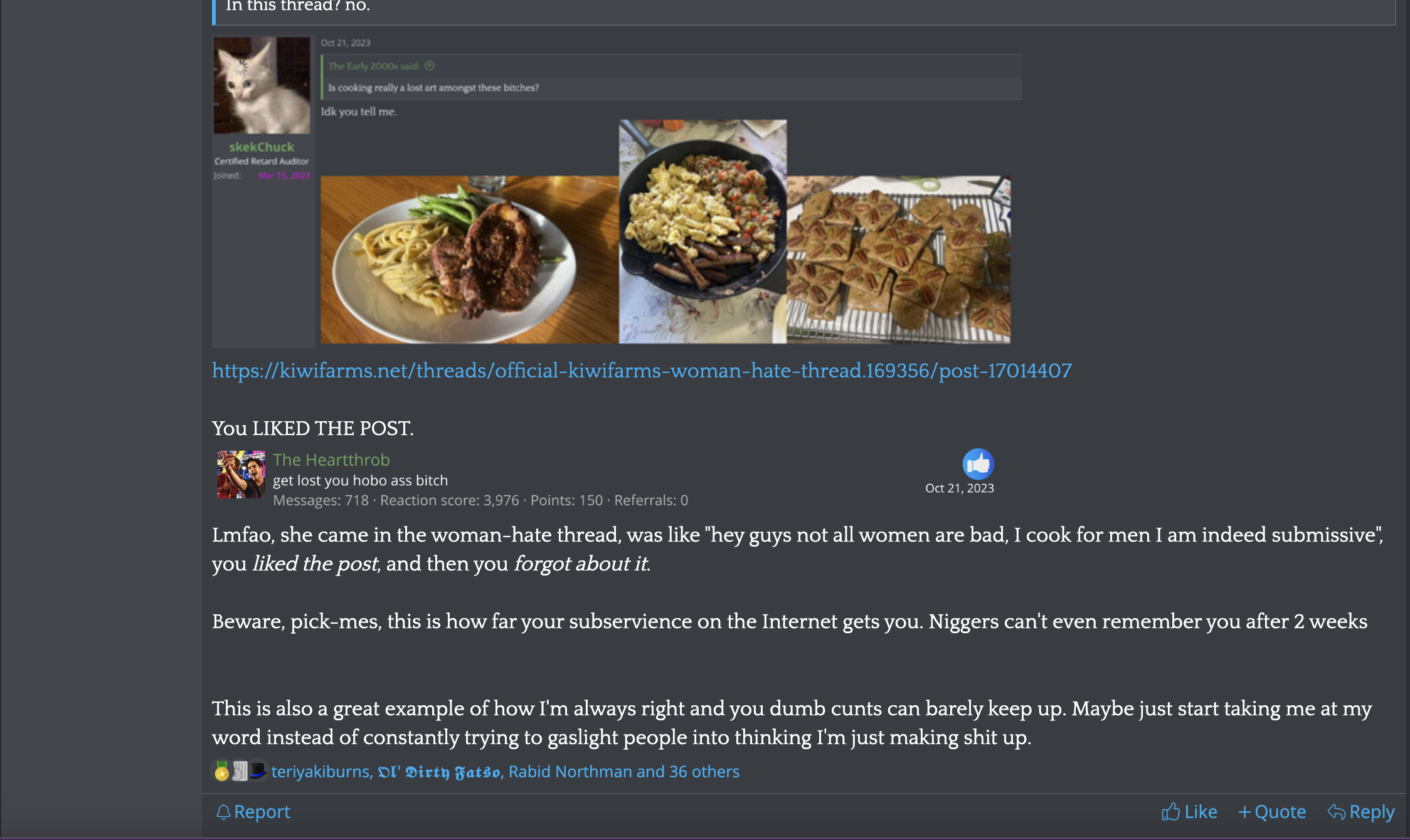
Task: Click the Oct 21, 2023 reaction date
Action: [960, 488]
